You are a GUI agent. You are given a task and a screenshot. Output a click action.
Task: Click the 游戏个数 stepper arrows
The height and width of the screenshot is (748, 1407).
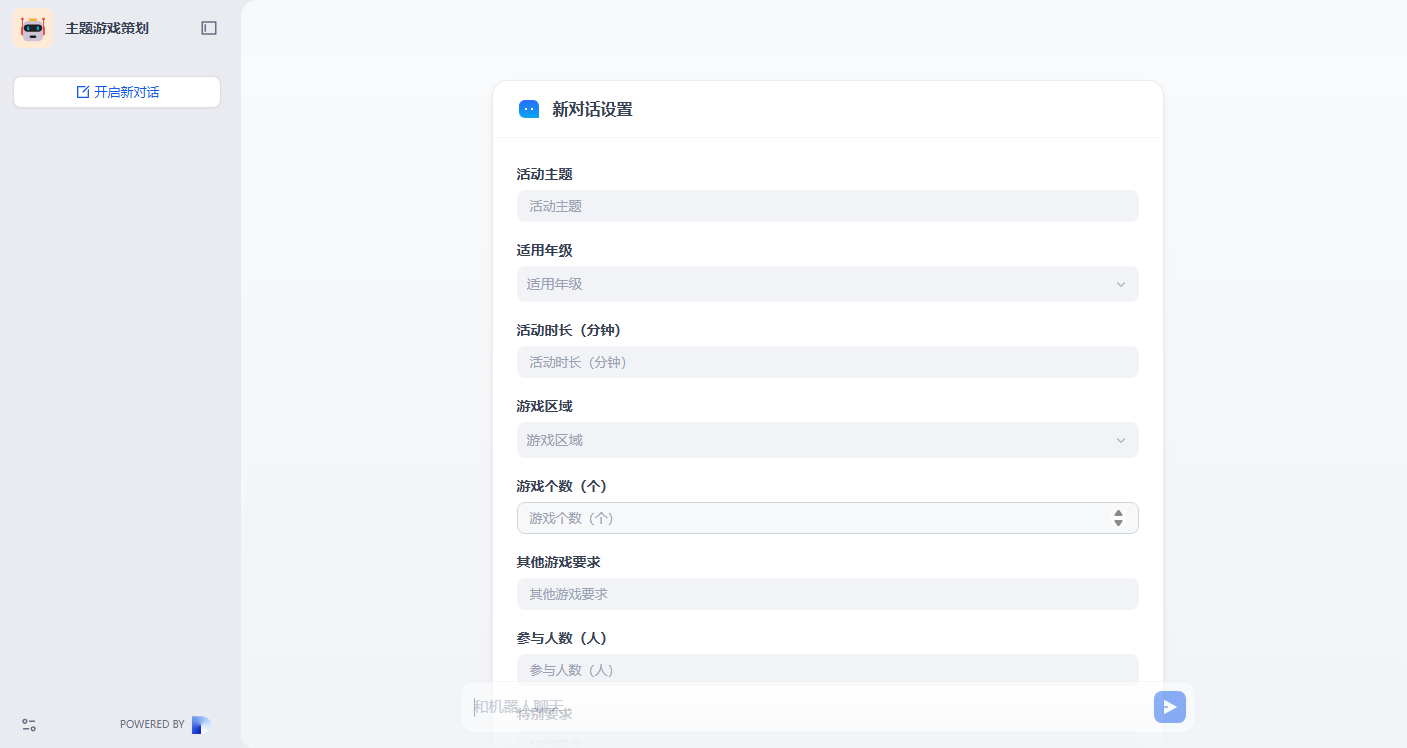pyautogui.click(x=1118, y=518)
